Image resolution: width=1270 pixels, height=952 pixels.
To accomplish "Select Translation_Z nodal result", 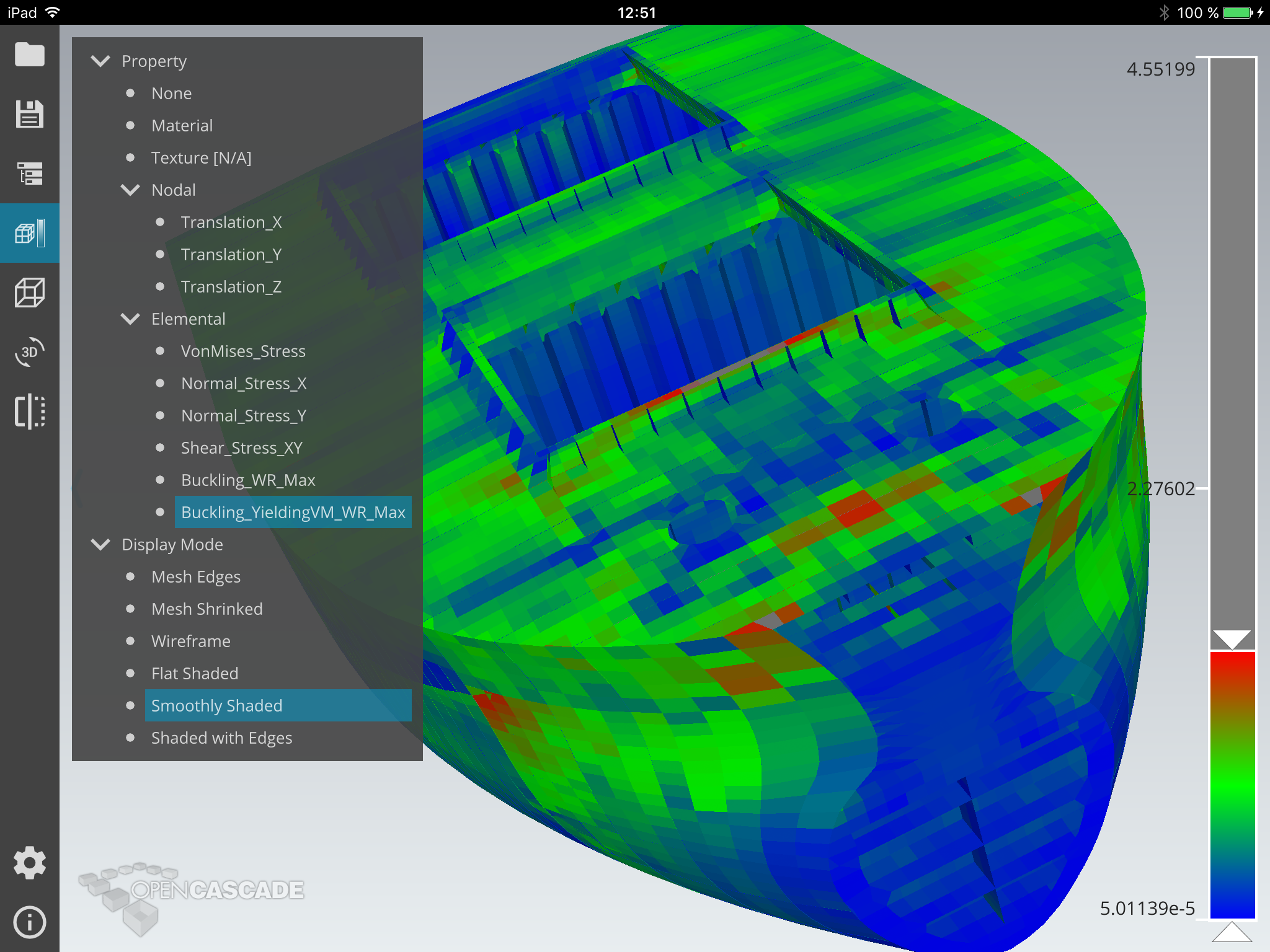I will coord(231,287).
